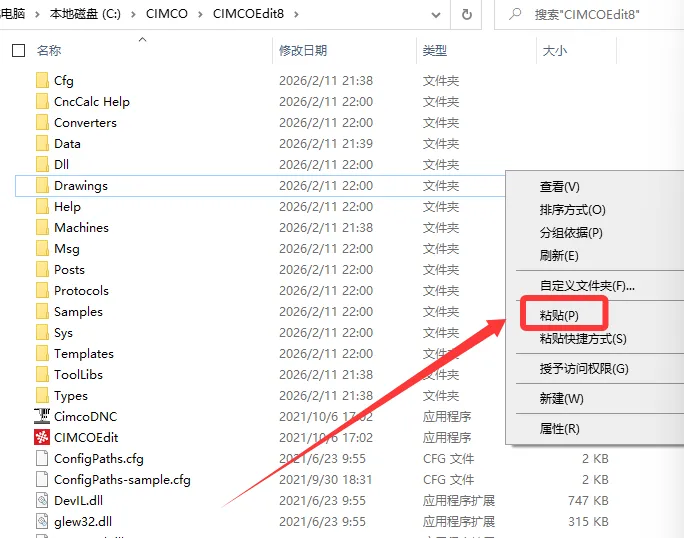Viewport: 684px width, 538px height.
Task: Expand the chevron after CIMCO breadcrumb
Action: [x=200, y=14]
